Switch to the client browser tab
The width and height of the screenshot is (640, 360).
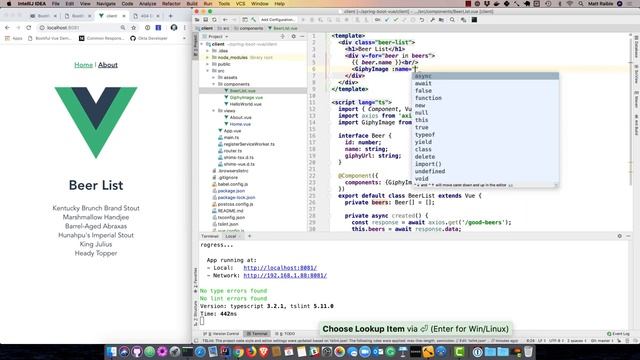tap(111, 16)
